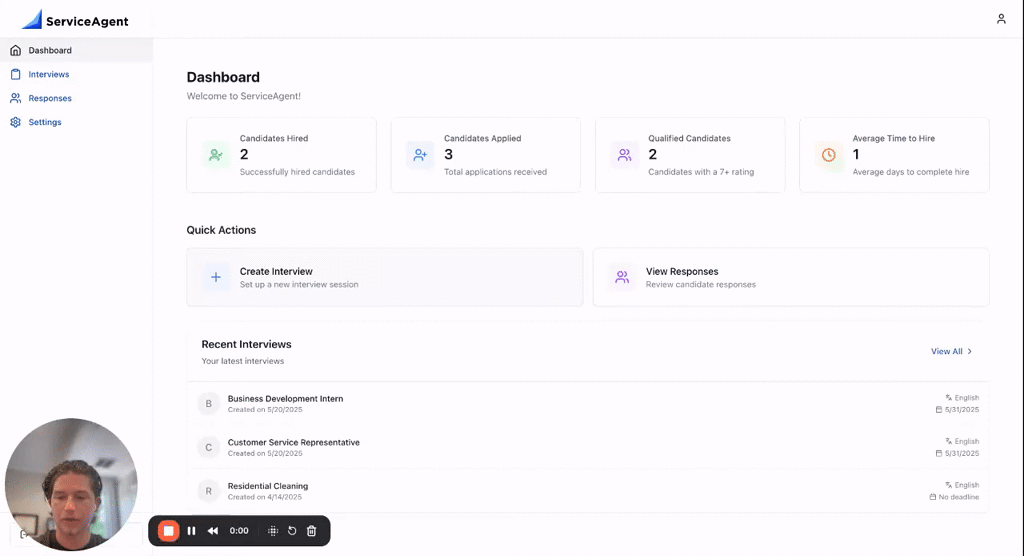Viewport: 1024px width, 556px height.
Task: Click the View Responses quick action
Action: 791,277
